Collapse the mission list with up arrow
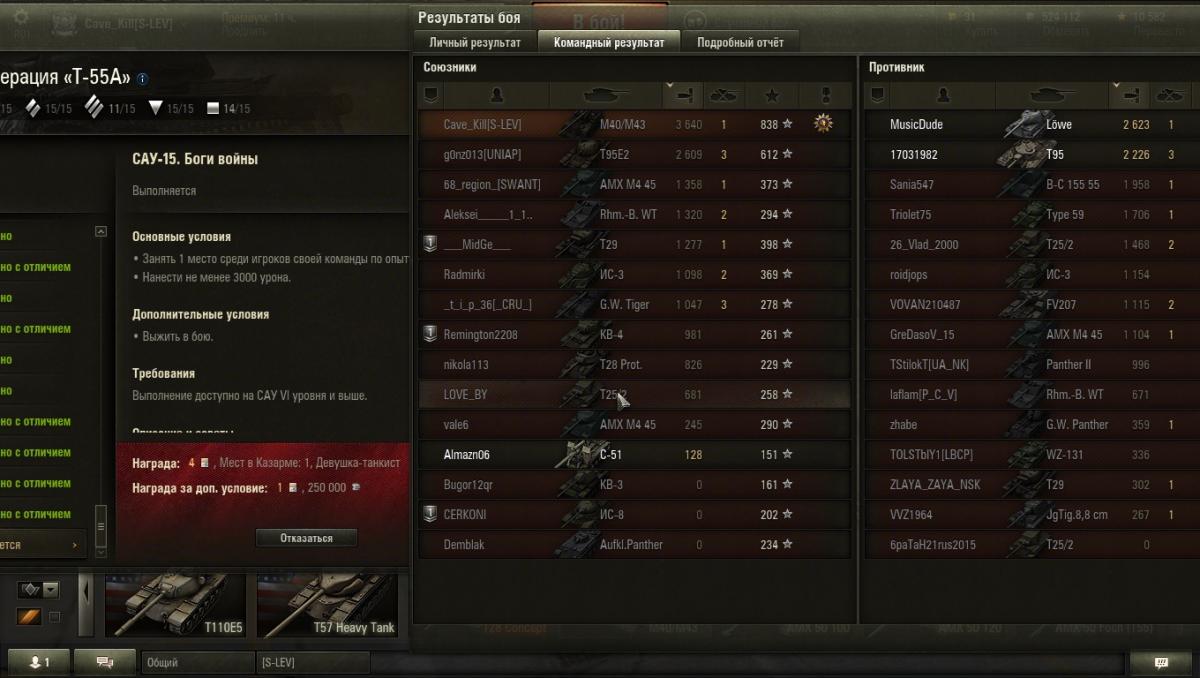Image resolution: width=1200 pixels, height=678 pixels. pyautogui.click(x=100, y=232)
